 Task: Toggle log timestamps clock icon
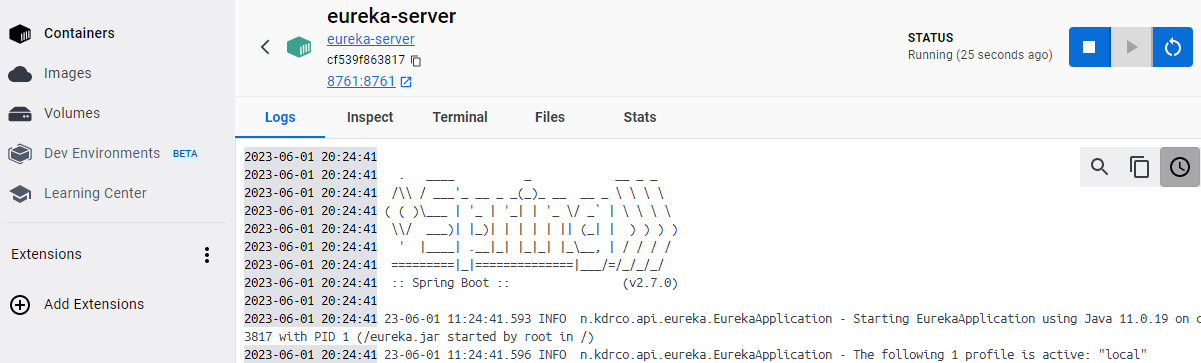point(1180,167)
